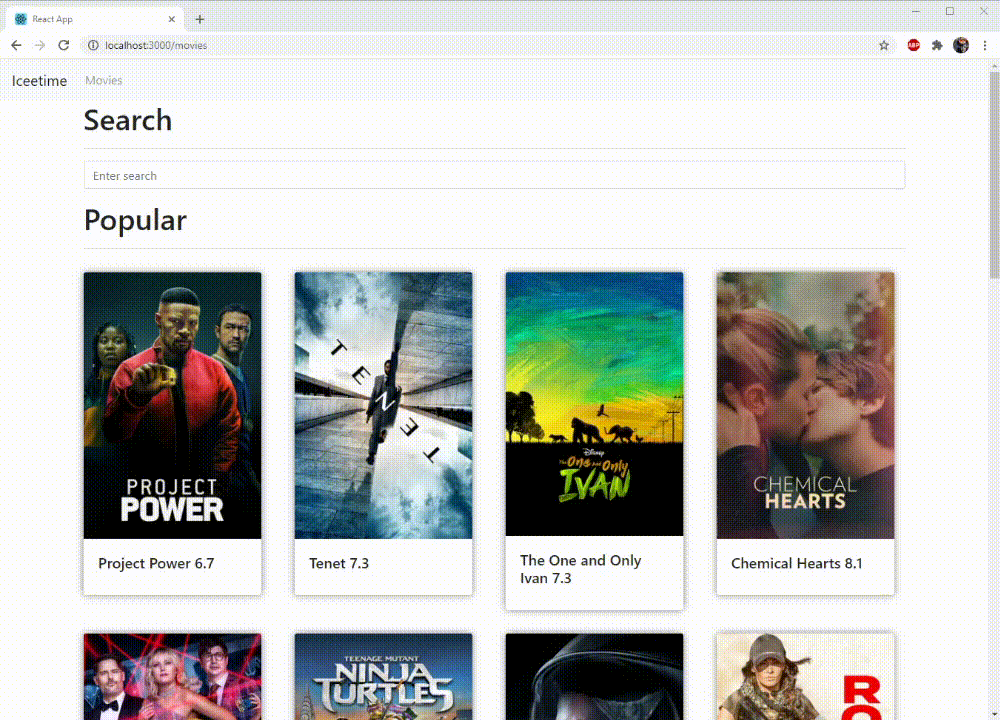Image resolution: width=1000 pixels, height=720 pixels.
Task: Click the Chemical Hearts 8.1 title
Action: pyautogui.click(x=797, y=563)
